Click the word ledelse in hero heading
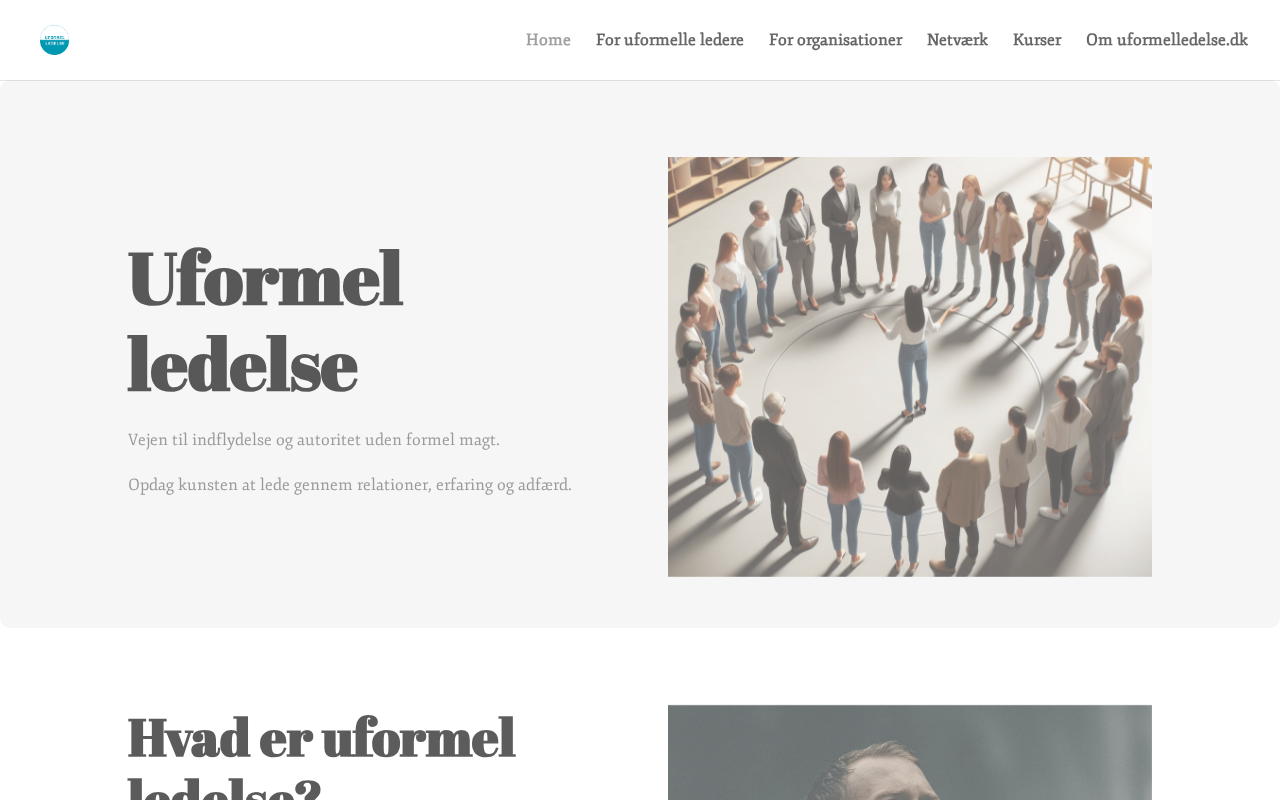Screen dimensions: 1280x800 point(243,363)
